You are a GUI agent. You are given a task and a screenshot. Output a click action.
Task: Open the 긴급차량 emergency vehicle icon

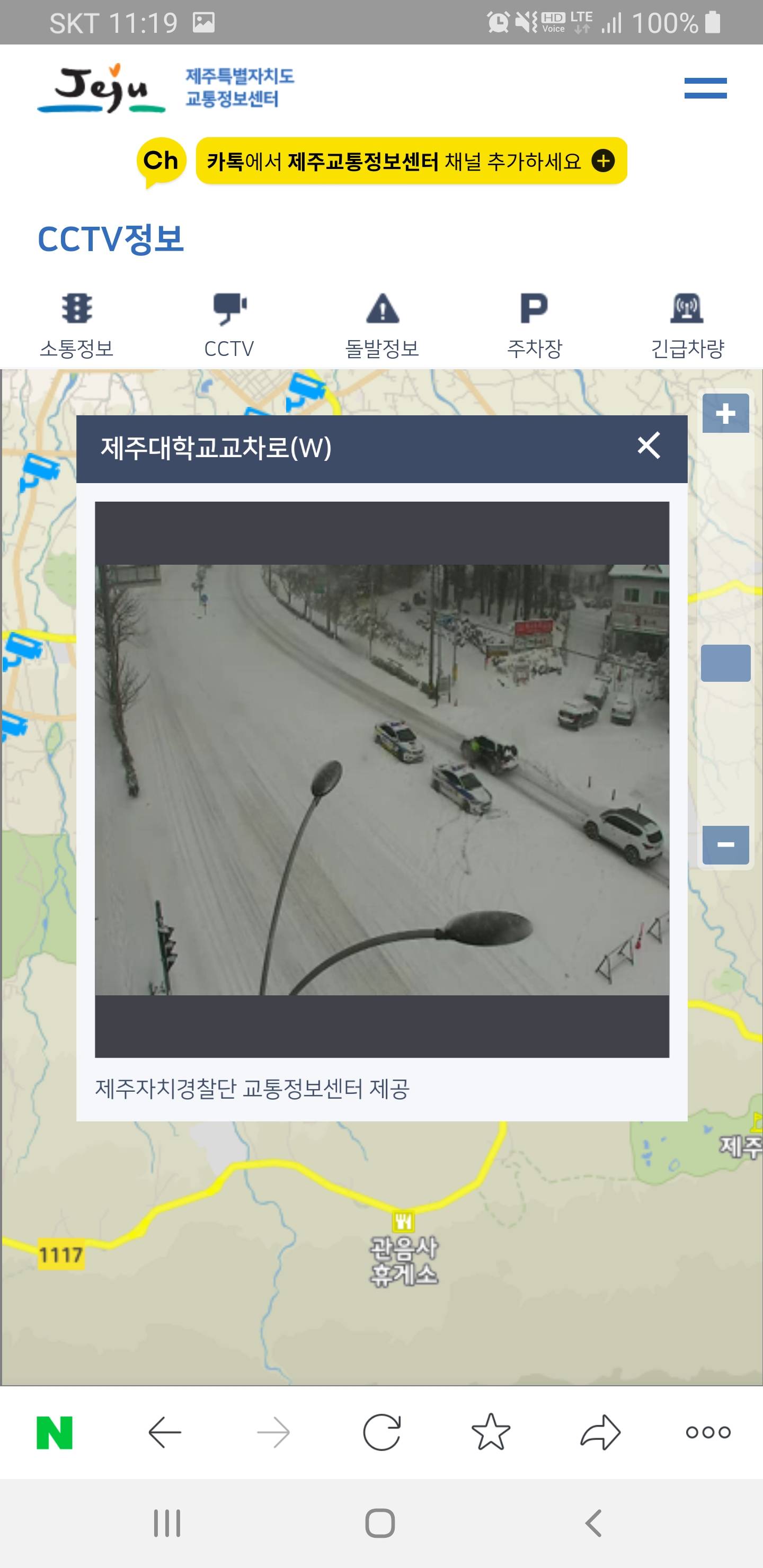pos(687,308)
